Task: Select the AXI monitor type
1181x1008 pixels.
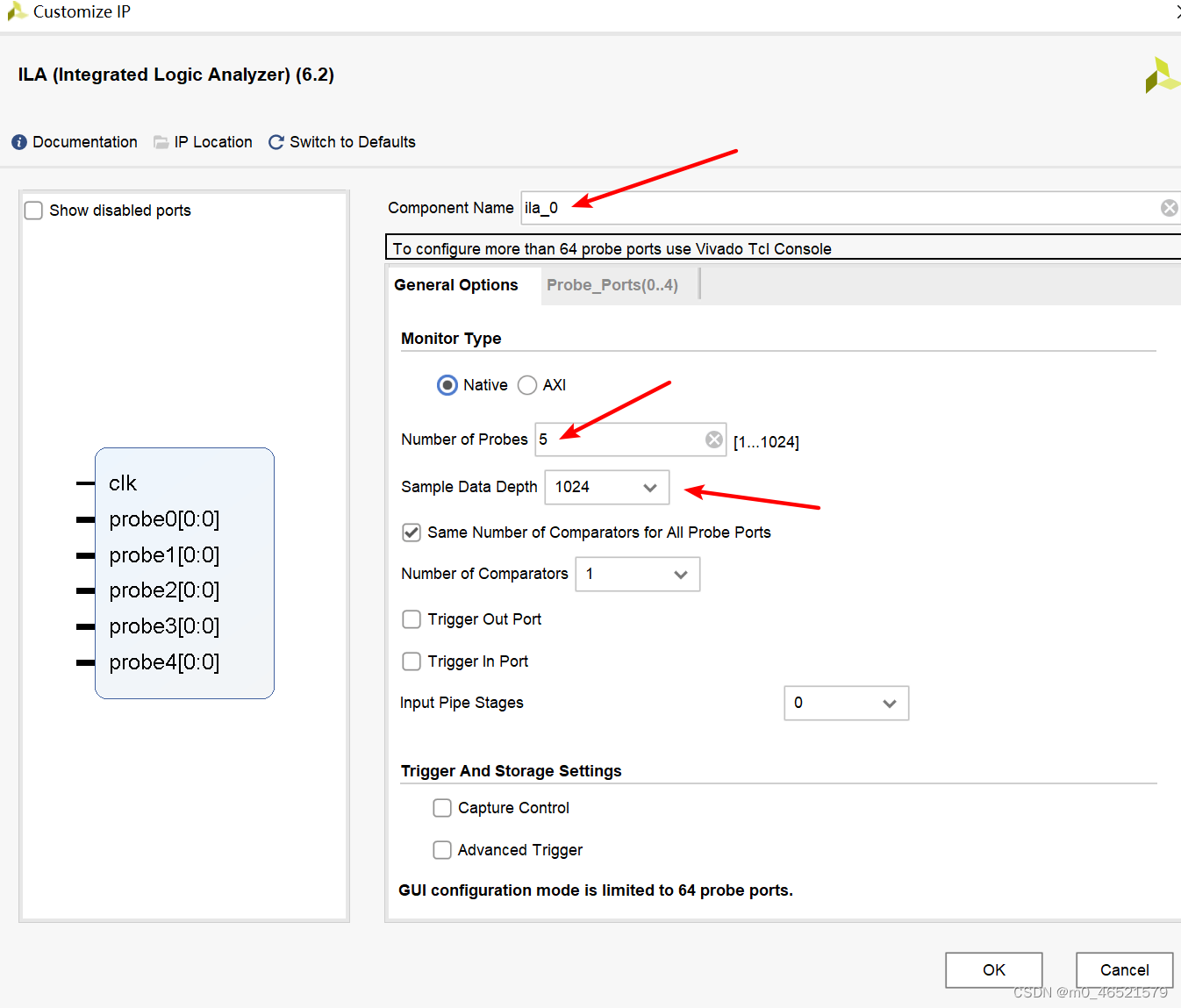Action: click(x=527, y=385)
